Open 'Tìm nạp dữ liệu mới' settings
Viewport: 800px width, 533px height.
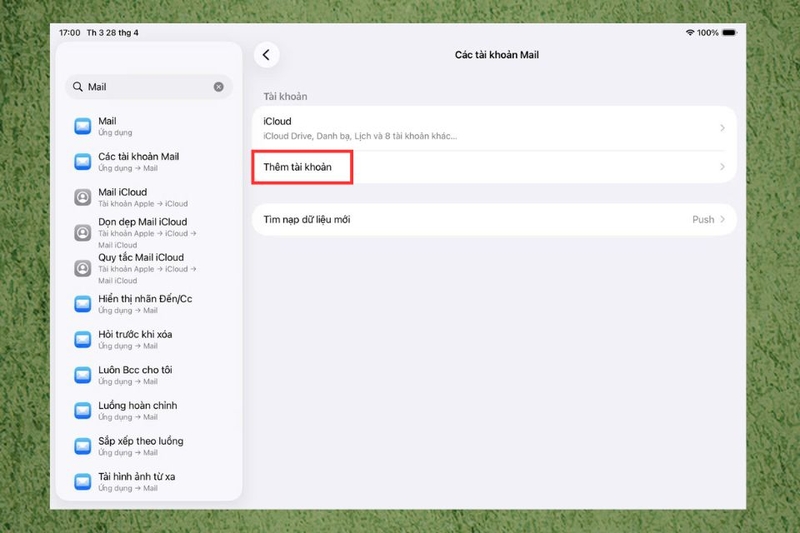click(494, 219)
